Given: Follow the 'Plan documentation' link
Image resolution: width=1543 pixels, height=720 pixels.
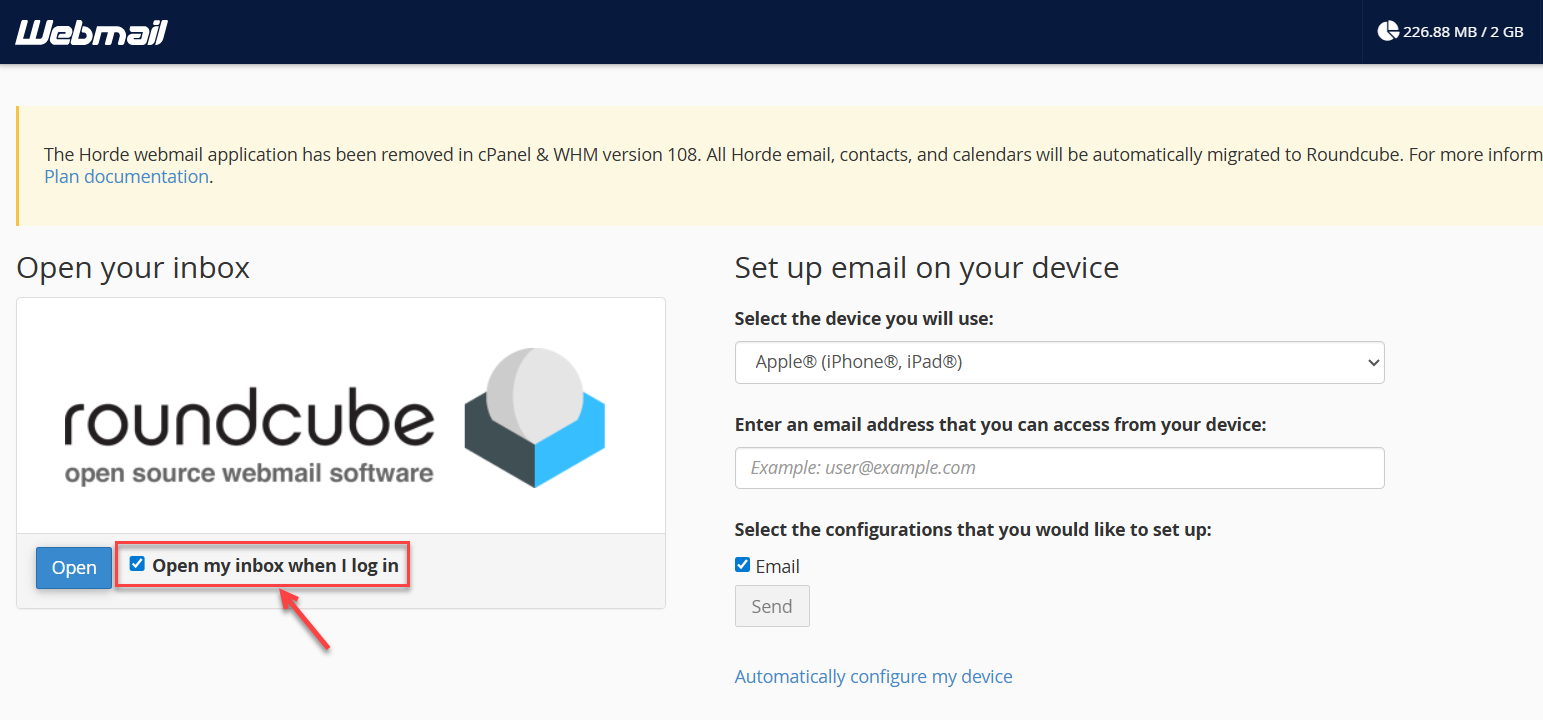Looking at the screenshot, I should coord(126,176).
